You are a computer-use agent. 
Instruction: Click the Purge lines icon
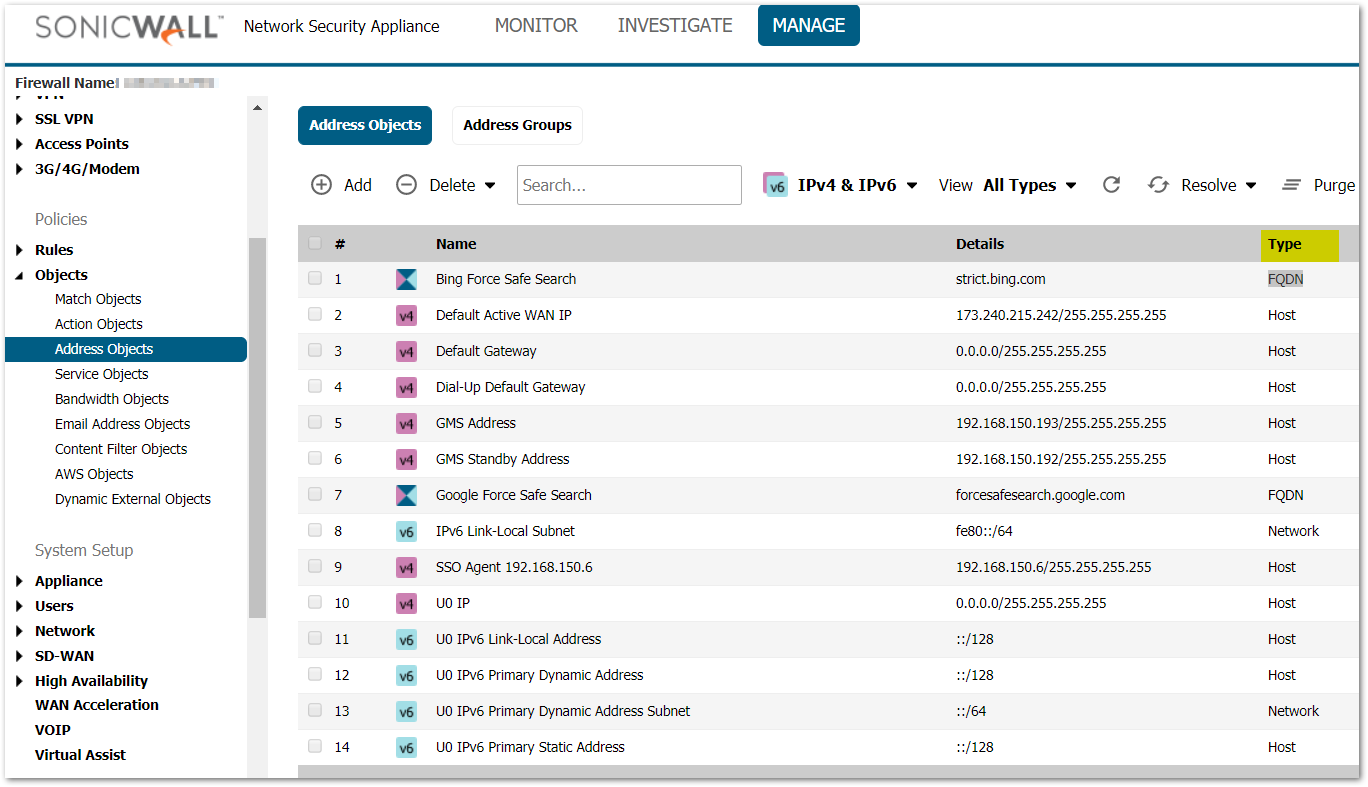[x=1292, y=185]
